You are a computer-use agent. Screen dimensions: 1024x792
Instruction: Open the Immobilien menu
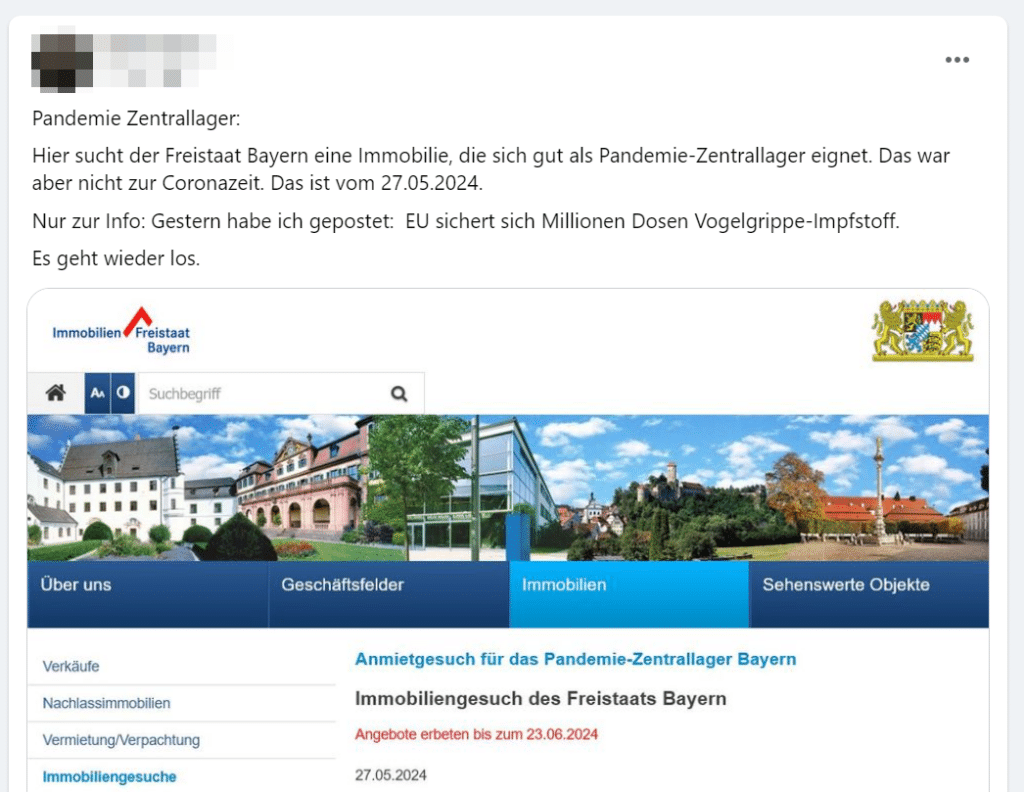pos(629,594)
